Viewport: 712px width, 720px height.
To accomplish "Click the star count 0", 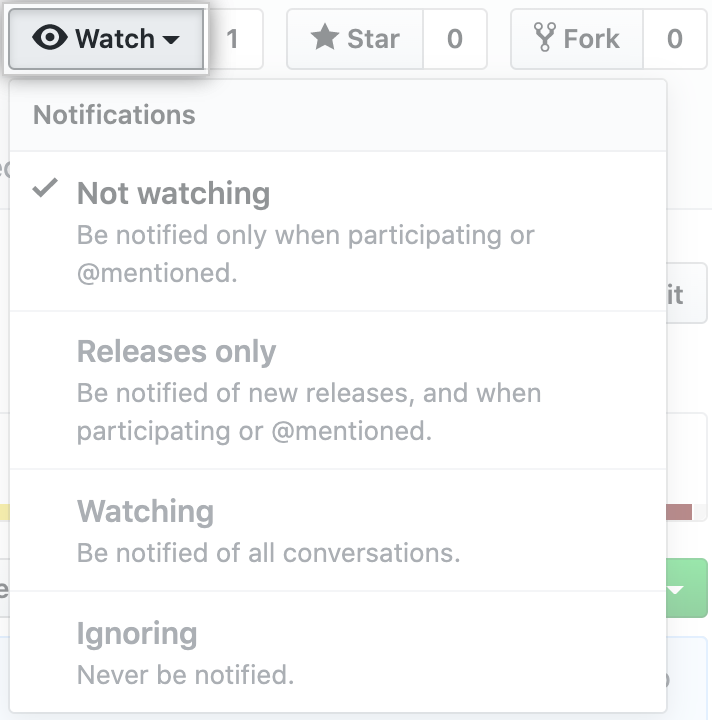I will [x=455, y=39].
